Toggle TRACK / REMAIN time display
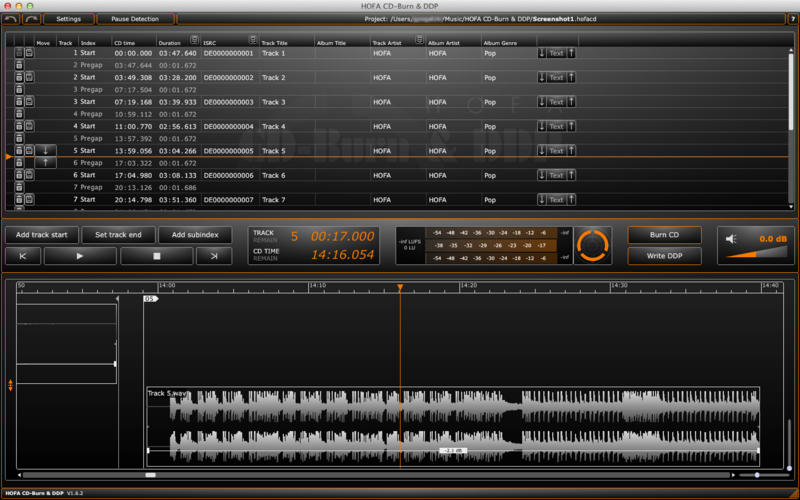The width and height of the screenshot is (800, 500). coord(265,236)
